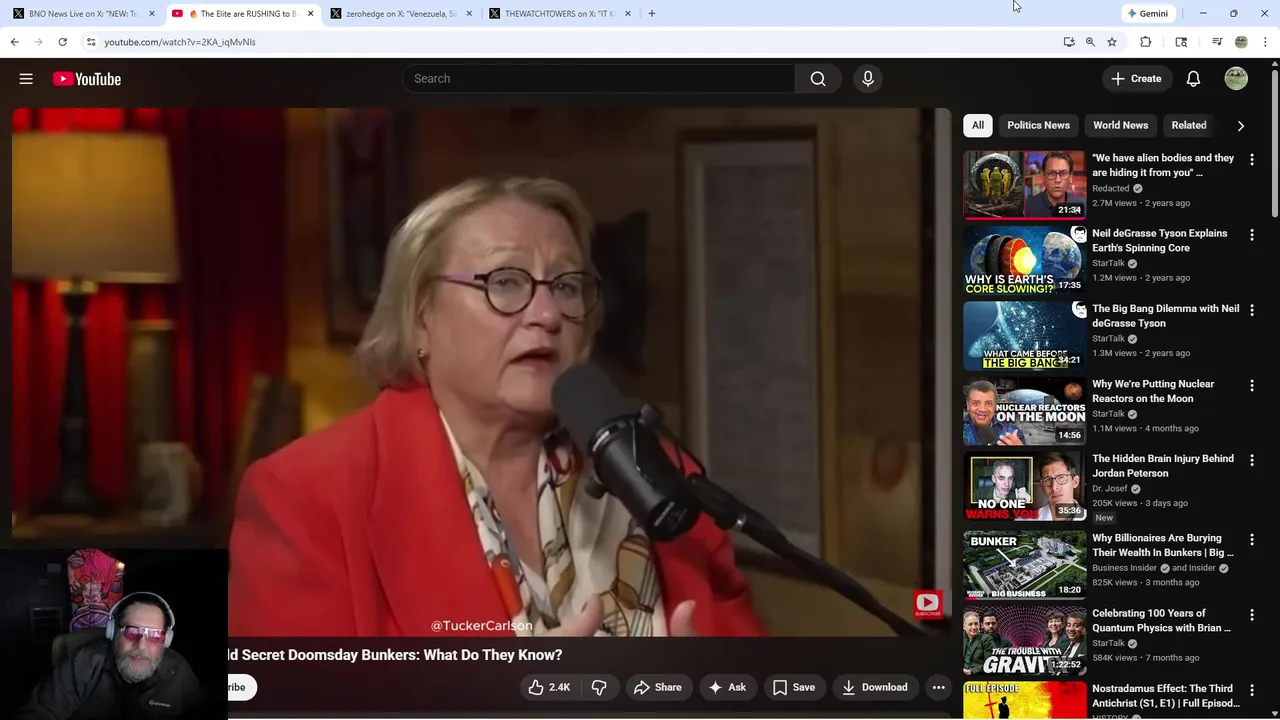Screen dimensions: 1280x720
Task: Open more actions three-dot menu under video
Action: click(938, 687)
